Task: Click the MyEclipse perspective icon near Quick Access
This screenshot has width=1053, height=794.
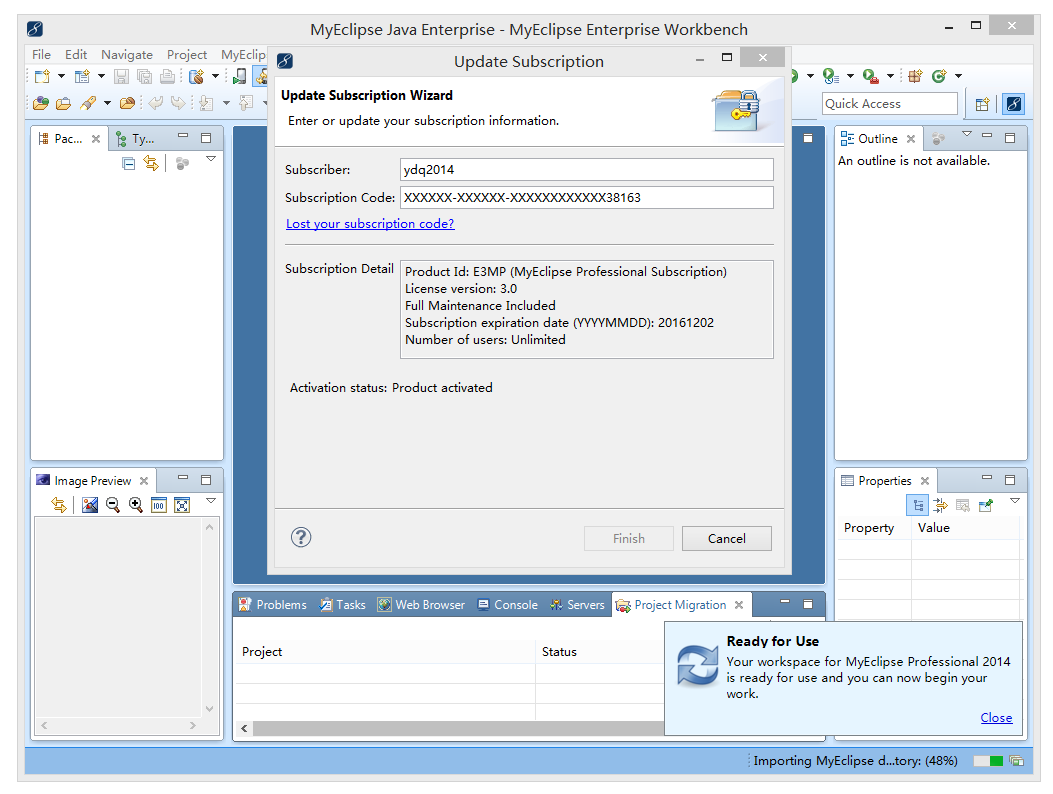Action: [1012, 103]
